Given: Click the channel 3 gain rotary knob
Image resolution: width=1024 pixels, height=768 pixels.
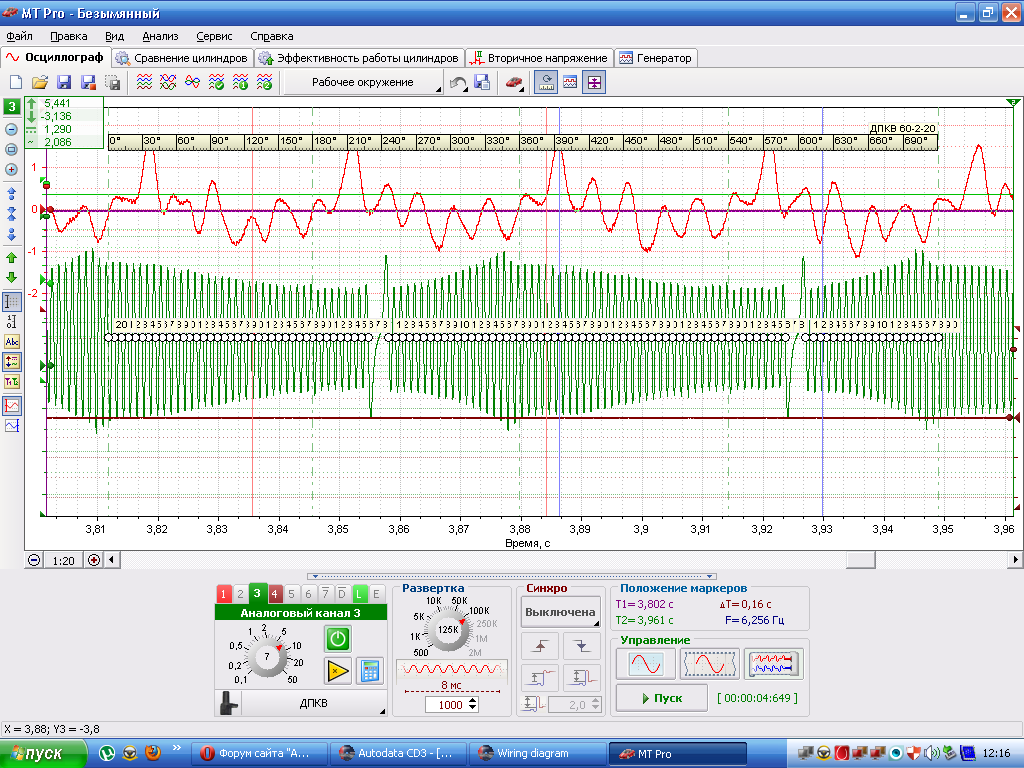Looking at the screenshot, I should pyautogui.click(x=266, y=656).
